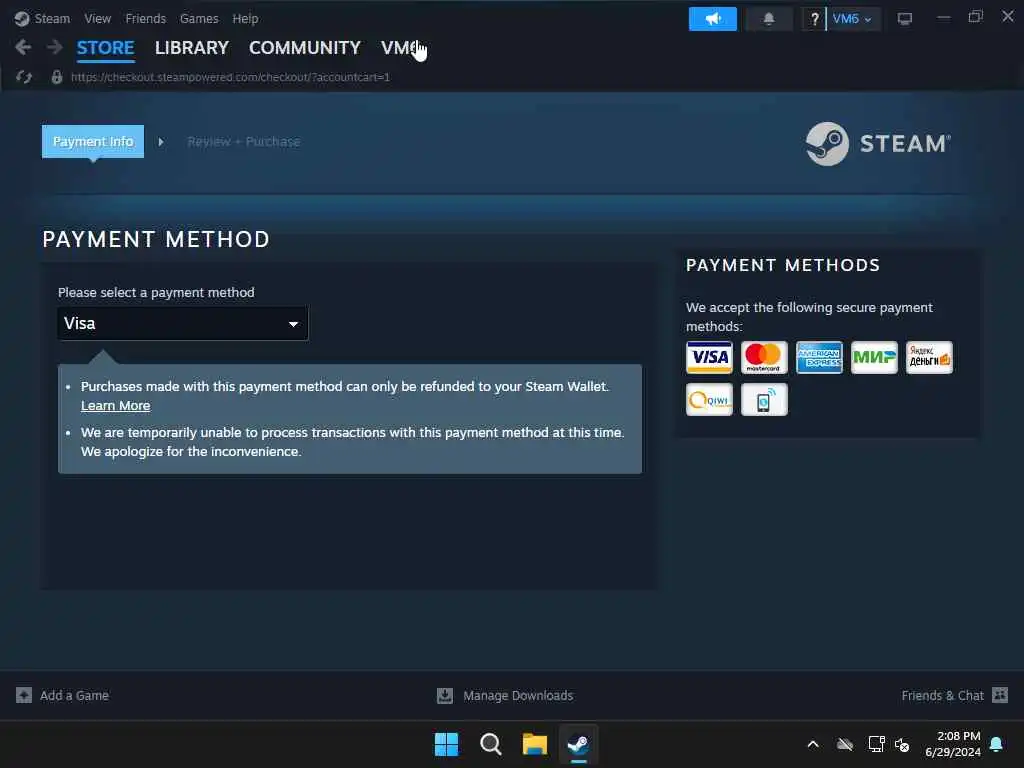
Task: Open Windows taskbar search
Action: click(490, 744)
